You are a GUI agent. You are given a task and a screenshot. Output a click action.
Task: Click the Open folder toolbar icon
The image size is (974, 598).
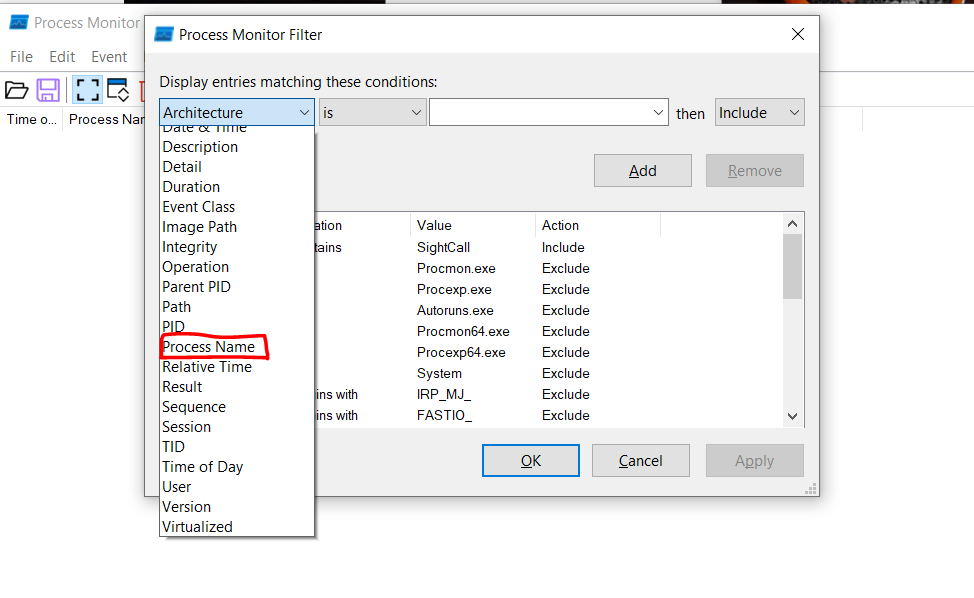[17, 90]
